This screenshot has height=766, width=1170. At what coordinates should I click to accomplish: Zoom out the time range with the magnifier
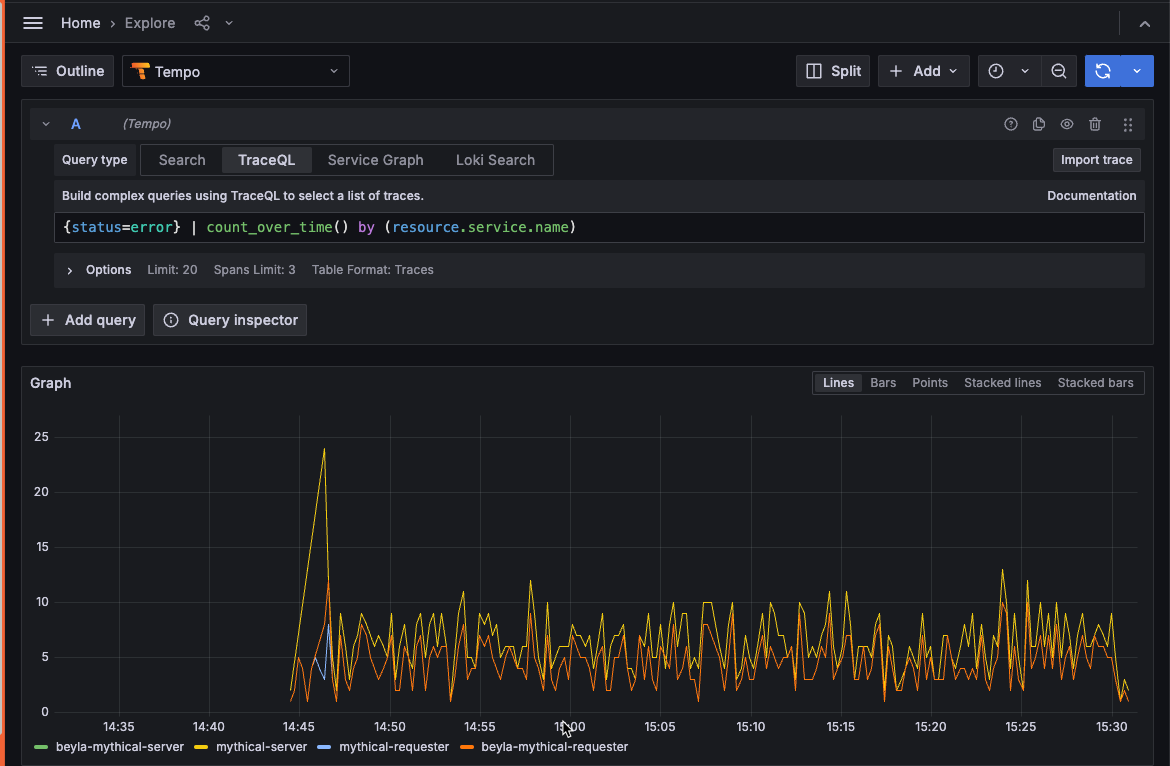pos(1058,71)
